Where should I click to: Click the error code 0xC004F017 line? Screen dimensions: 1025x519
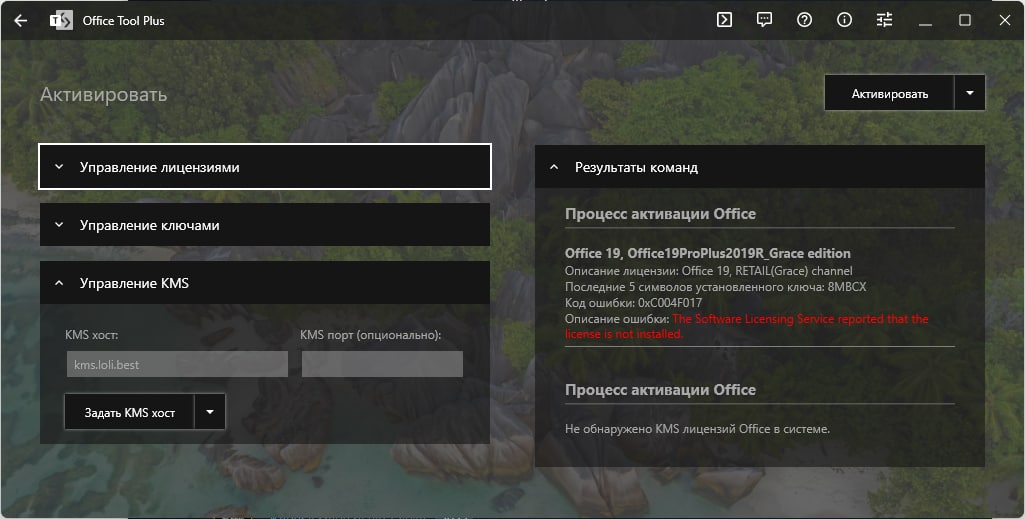(x=633, y=303)
